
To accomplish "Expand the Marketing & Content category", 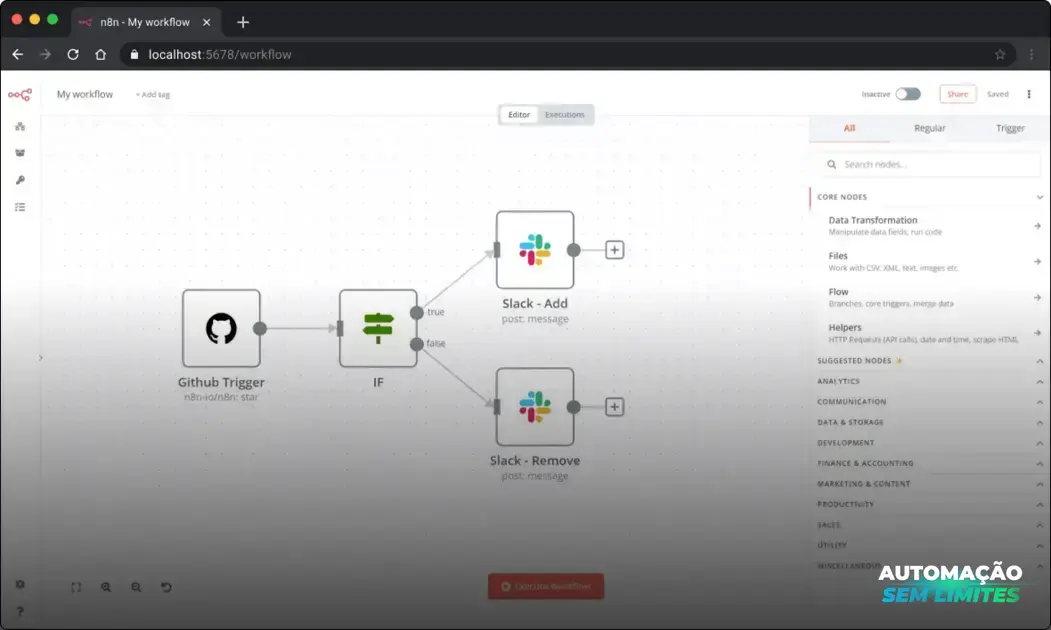I will (1040, 484).
